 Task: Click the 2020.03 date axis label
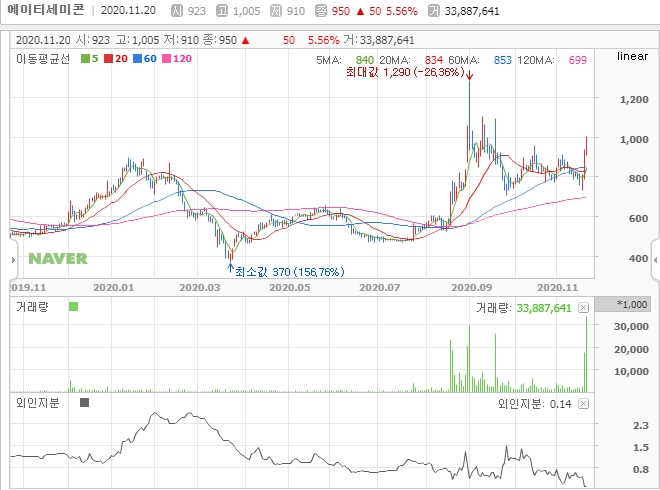tap(200, 288)
